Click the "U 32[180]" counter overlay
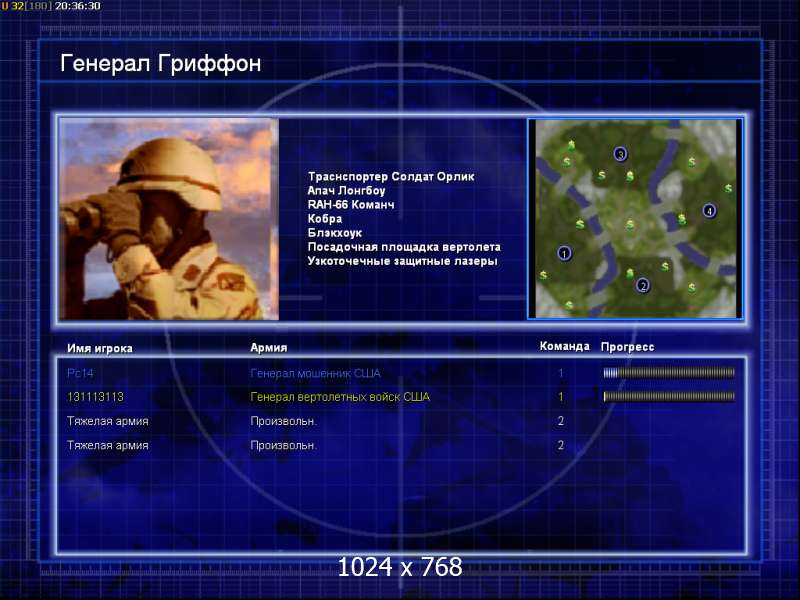 pyautogui.click(x=27, y=6)
